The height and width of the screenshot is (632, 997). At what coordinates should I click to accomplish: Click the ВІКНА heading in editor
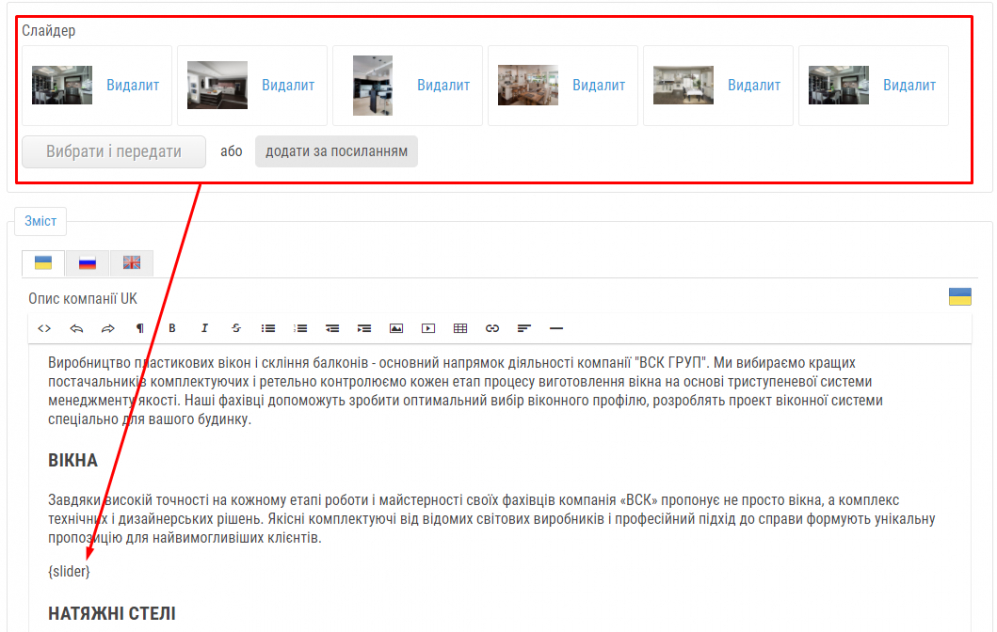coord(73,460)
